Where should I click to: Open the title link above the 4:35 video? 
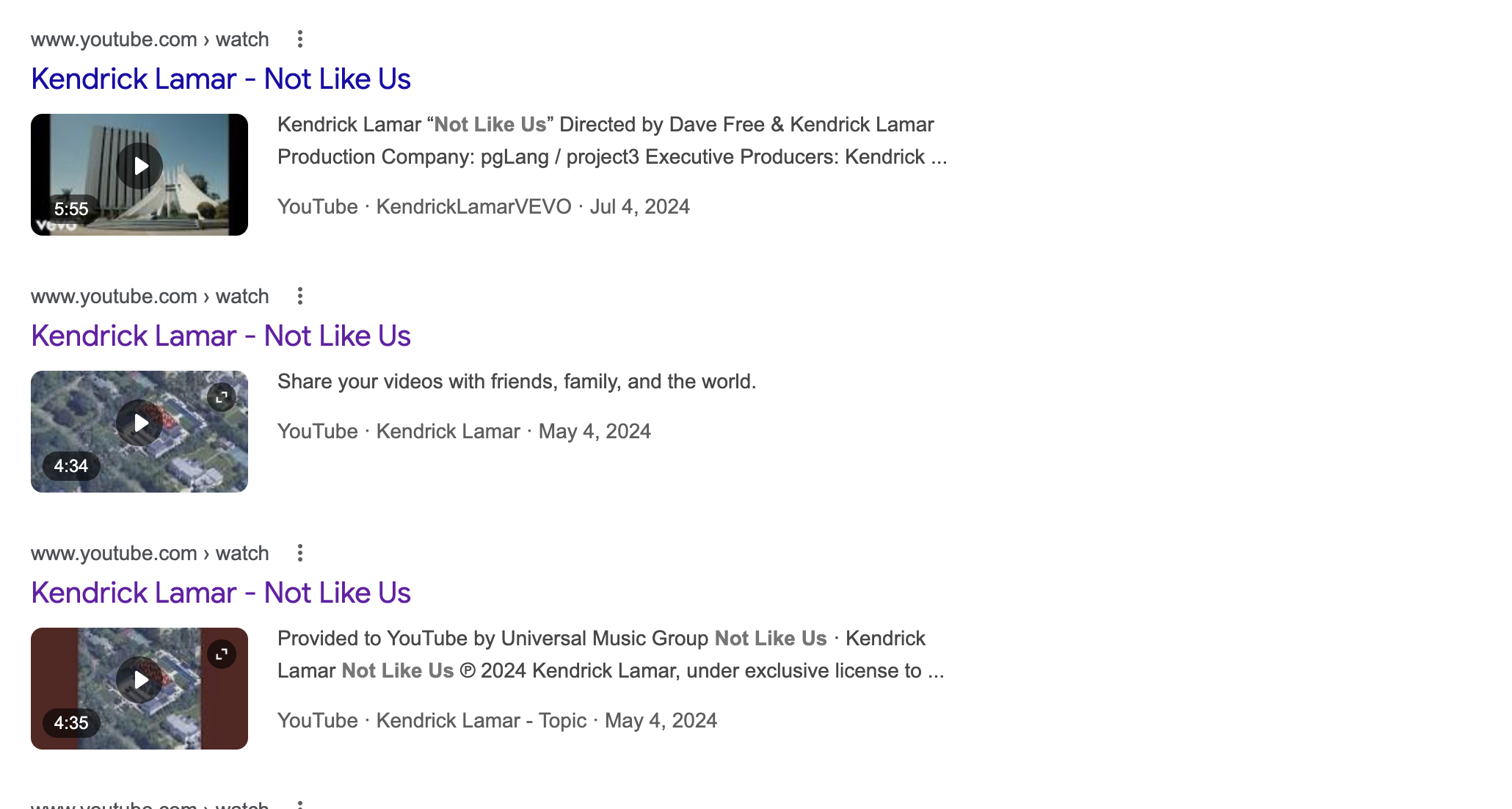click(220, 593)
